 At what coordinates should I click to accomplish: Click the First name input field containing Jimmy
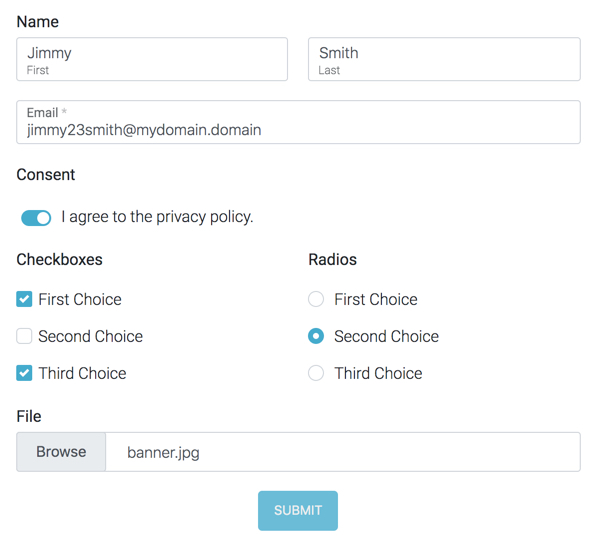(152, 59)
